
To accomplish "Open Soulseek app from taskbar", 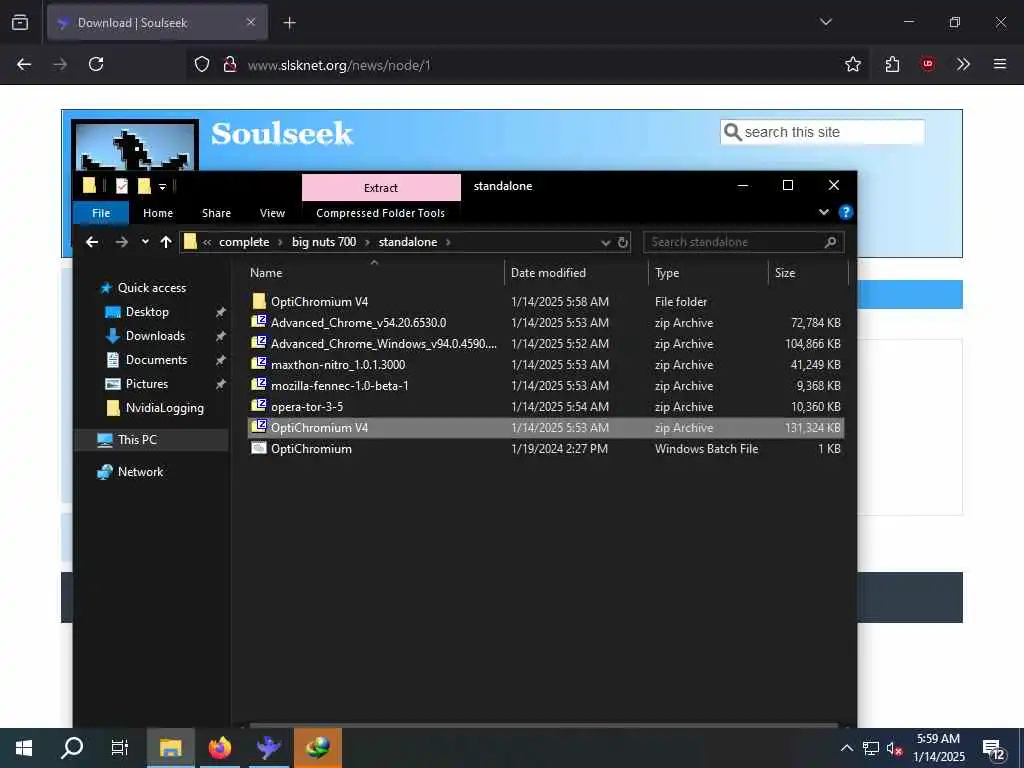I will (x=268, y=748).
